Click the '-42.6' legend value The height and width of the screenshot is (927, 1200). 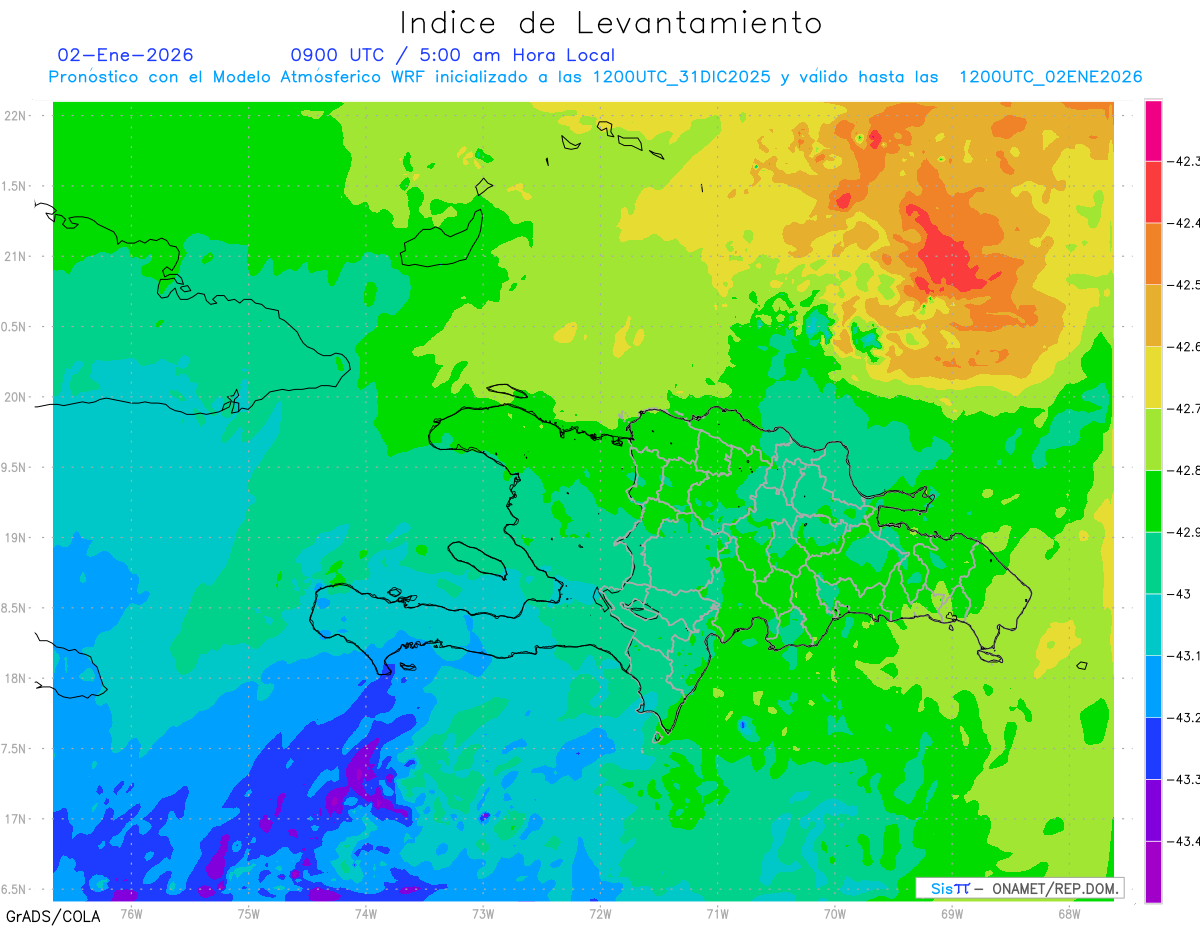tap(1185, 347)
